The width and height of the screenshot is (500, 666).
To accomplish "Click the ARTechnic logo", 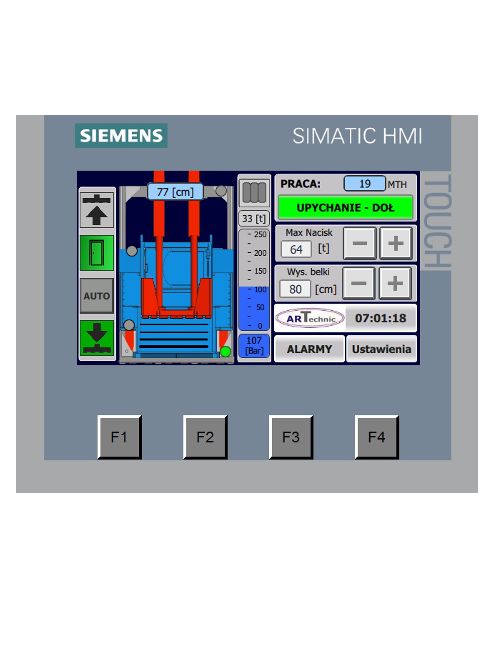I will point(310,318).
